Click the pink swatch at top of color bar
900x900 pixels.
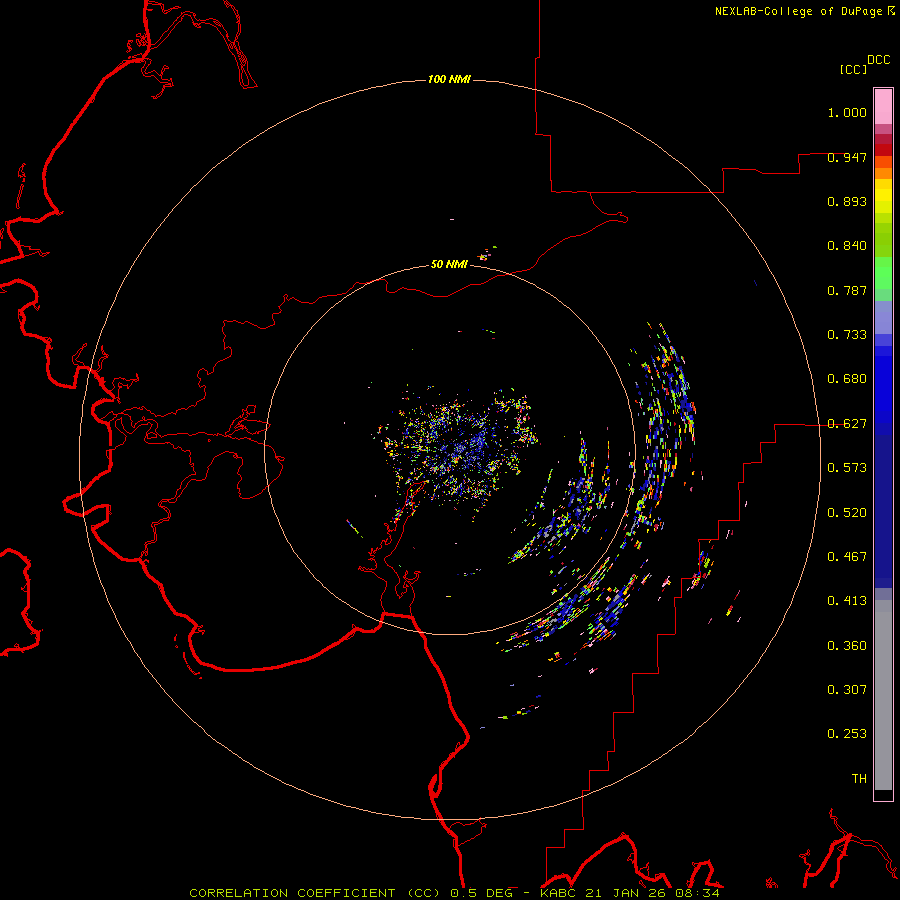(883, 106)
